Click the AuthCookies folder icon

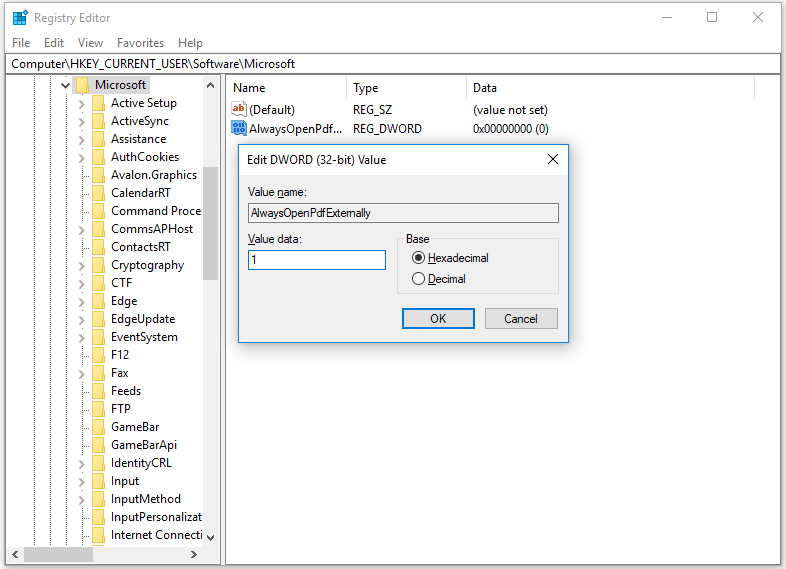pos(98,157)
